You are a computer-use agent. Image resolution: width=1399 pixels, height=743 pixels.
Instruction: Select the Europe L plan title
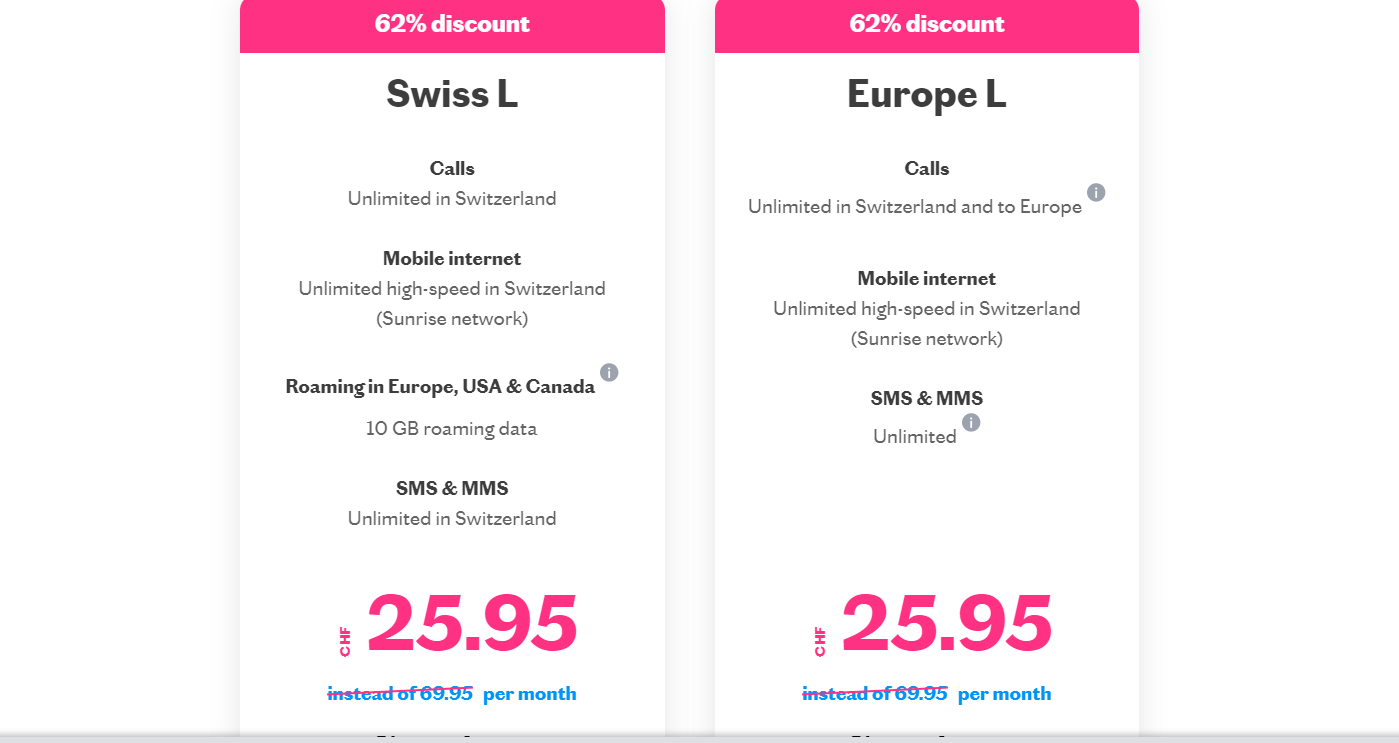(x=927, y=94)
